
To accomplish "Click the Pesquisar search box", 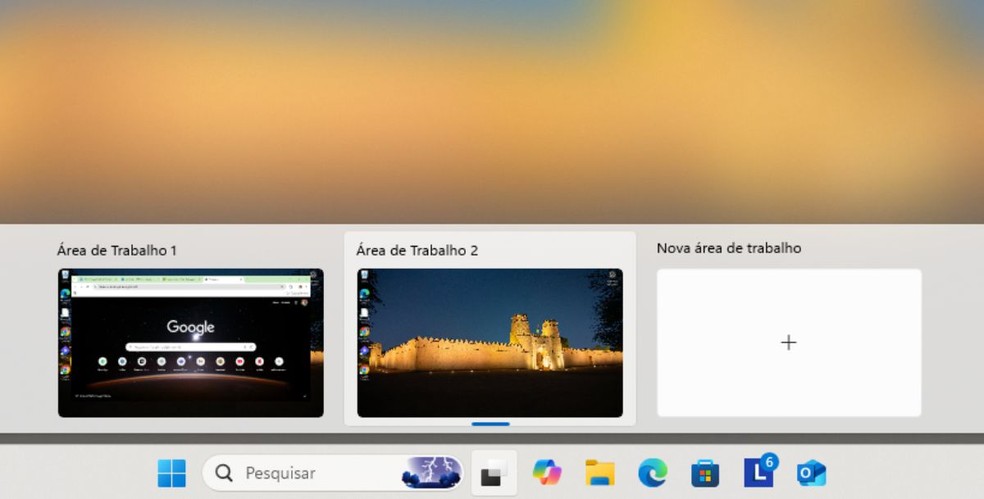I will (333, 473).
